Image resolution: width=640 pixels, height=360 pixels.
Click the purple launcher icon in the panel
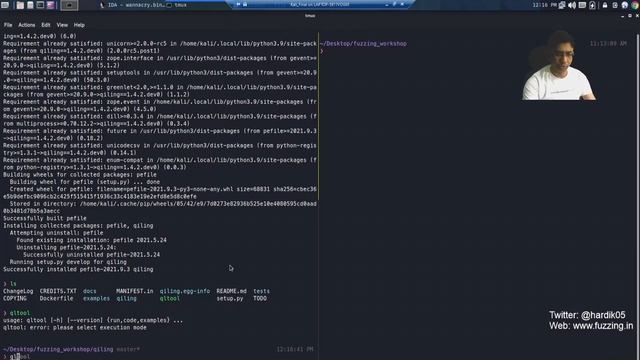[x=51, y=5]
